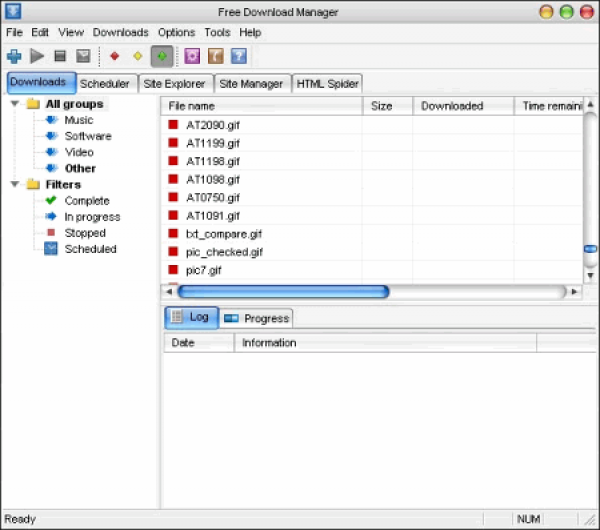This screenshot has width=600, height=530.
Task: Click the blue plus Add download icon
Action: point(14,56)
